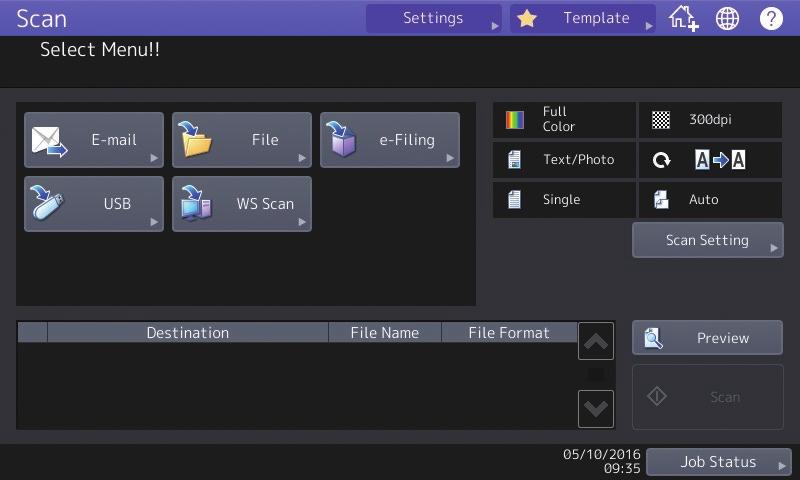Tap the Text/Photo original mode icon
The height and width of the screenshot is (480, 800).
pyautogui.click(x=514, y=160)
